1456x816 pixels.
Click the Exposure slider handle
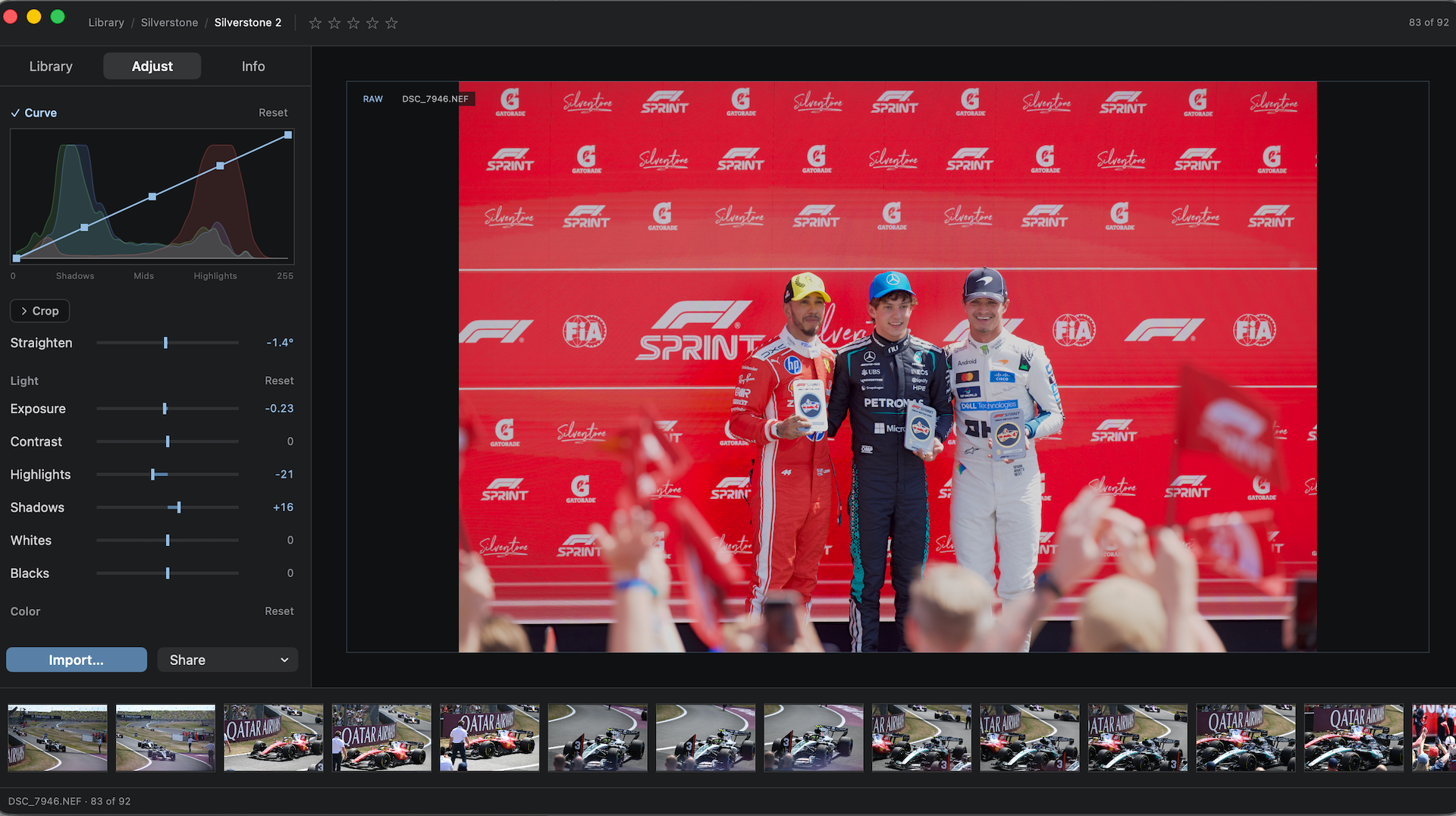coord(165,409)
